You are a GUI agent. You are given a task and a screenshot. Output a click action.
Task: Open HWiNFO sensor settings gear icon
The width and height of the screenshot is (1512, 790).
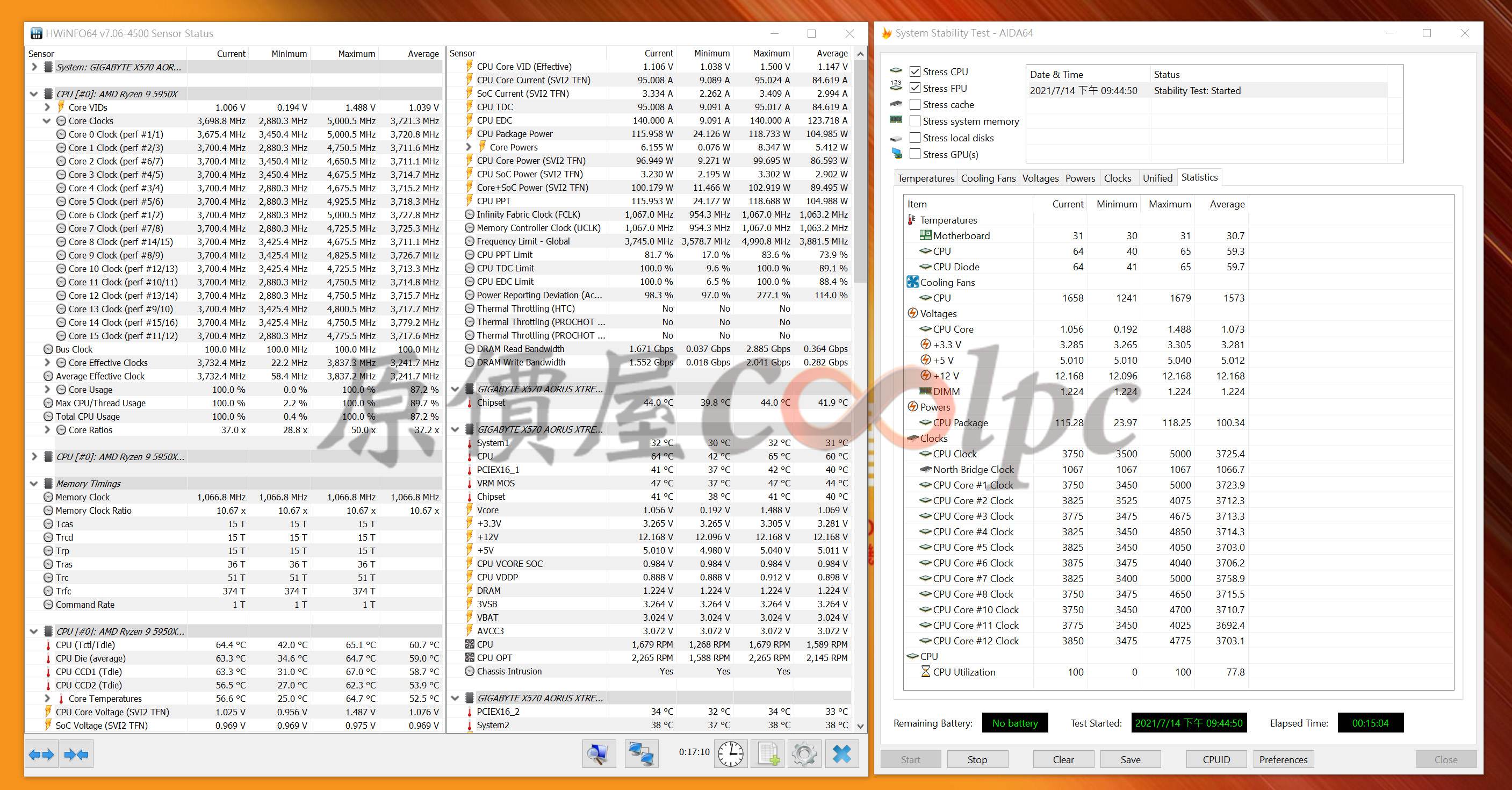click(x=804, y=753)
